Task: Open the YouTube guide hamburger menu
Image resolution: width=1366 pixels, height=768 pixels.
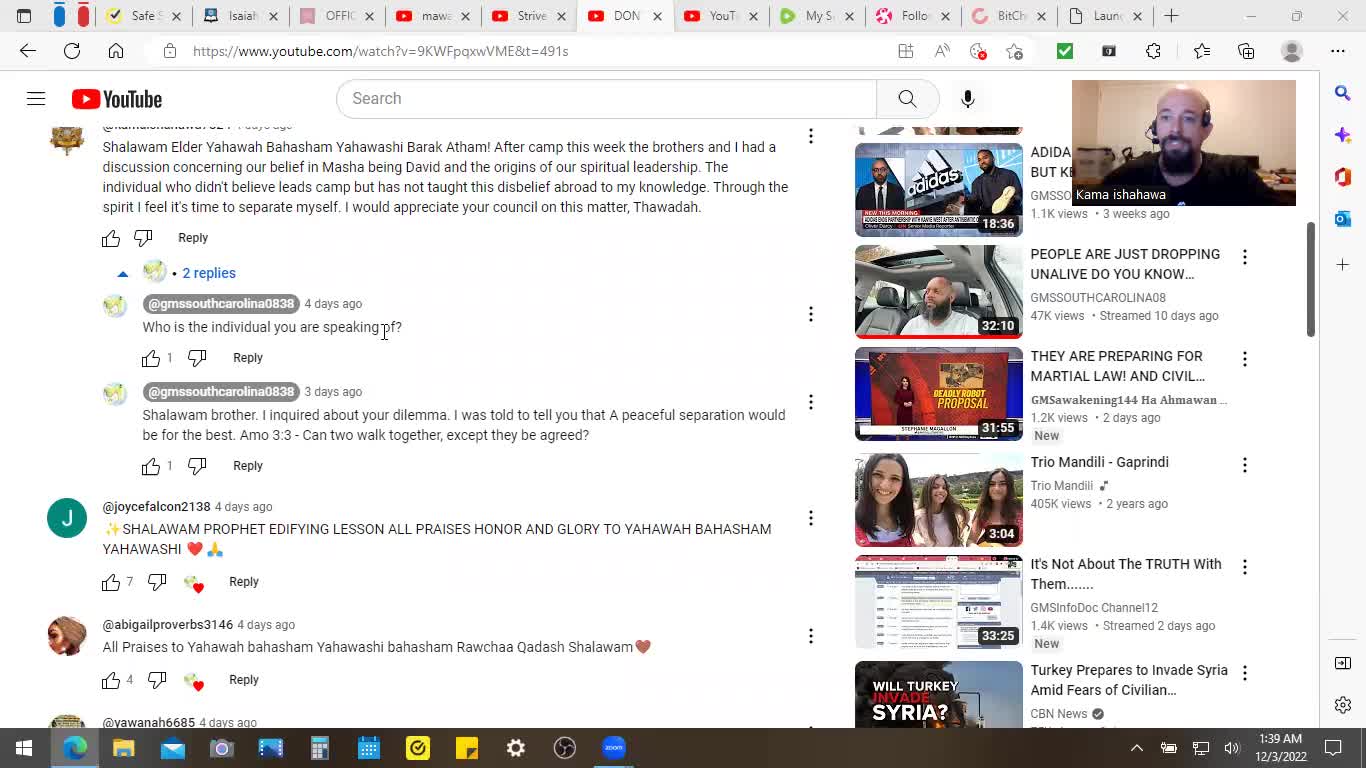Action: (36, 99)
